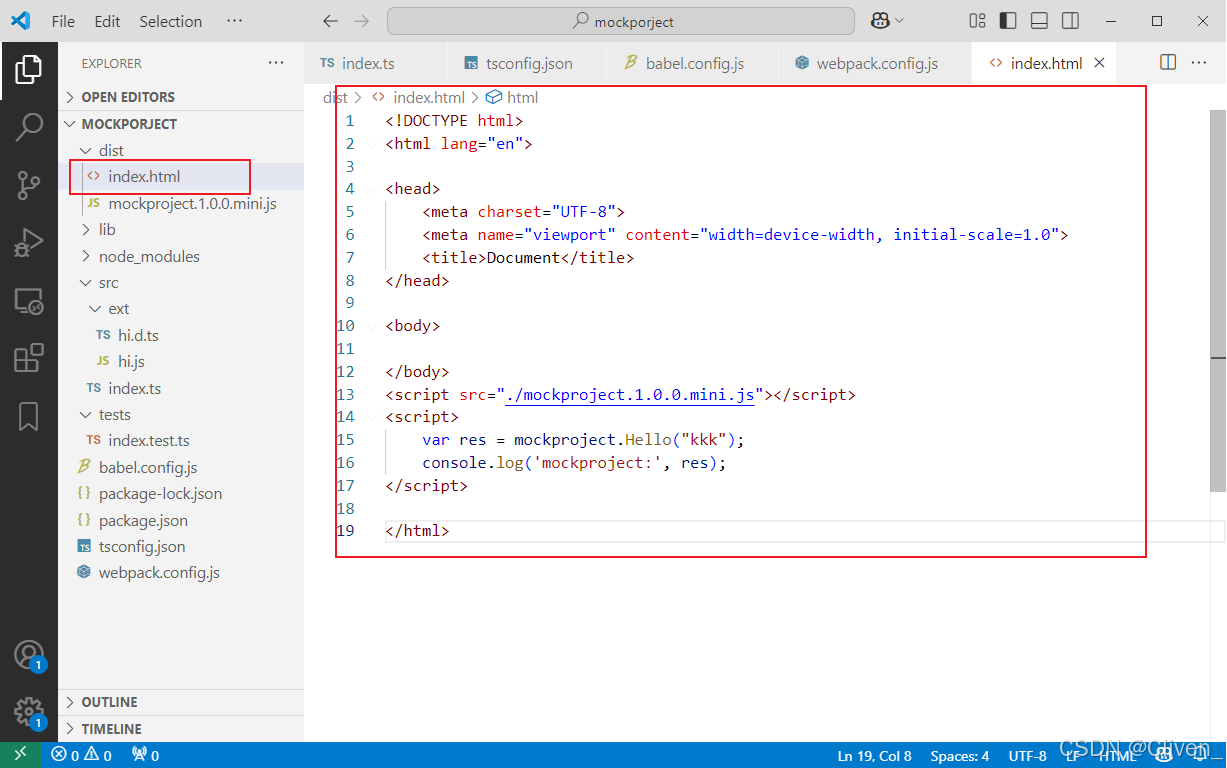
Task: Open package.json file
Action: click(143, 520)
